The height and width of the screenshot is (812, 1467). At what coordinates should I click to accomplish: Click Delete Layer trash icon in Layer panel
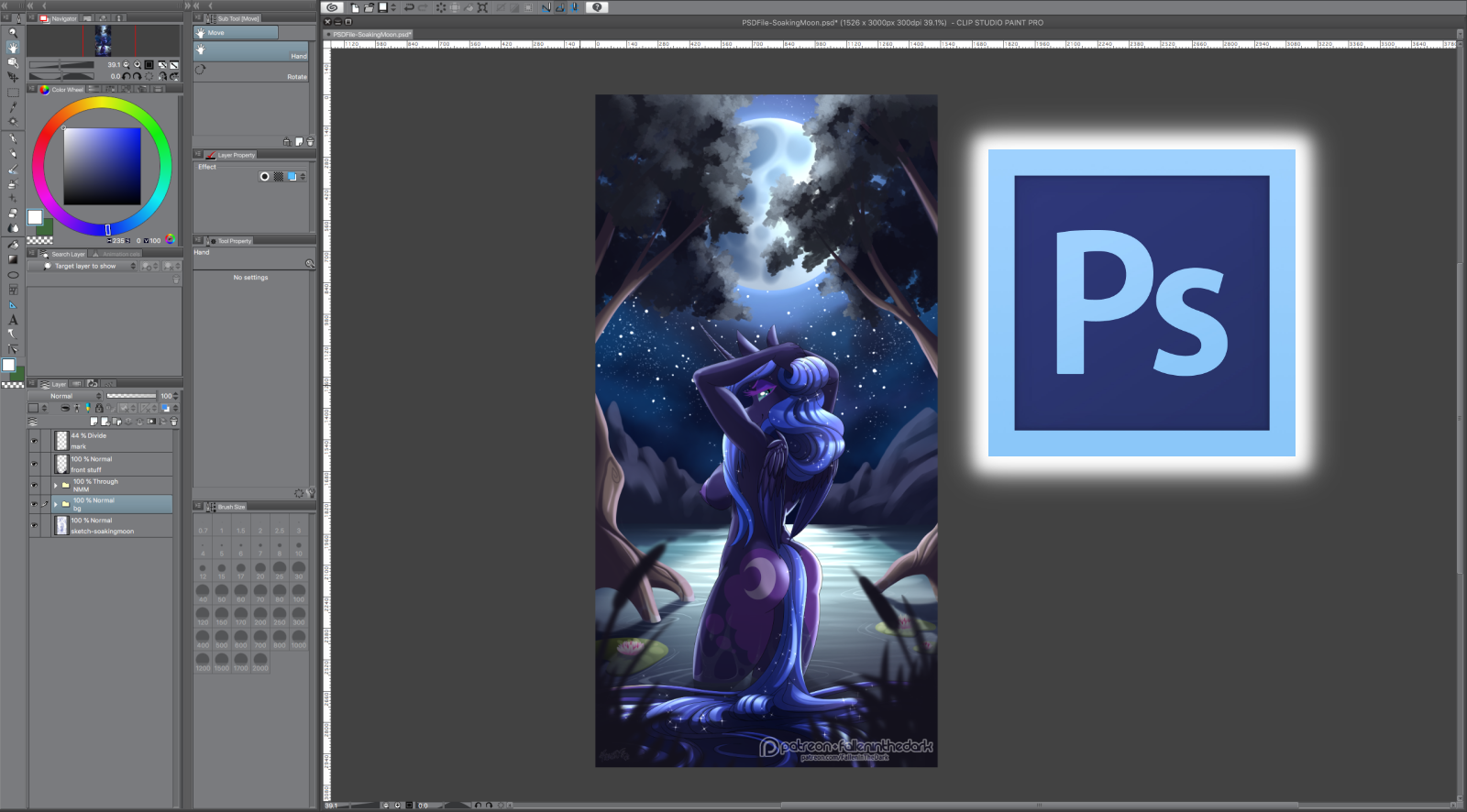pos(174,422)
